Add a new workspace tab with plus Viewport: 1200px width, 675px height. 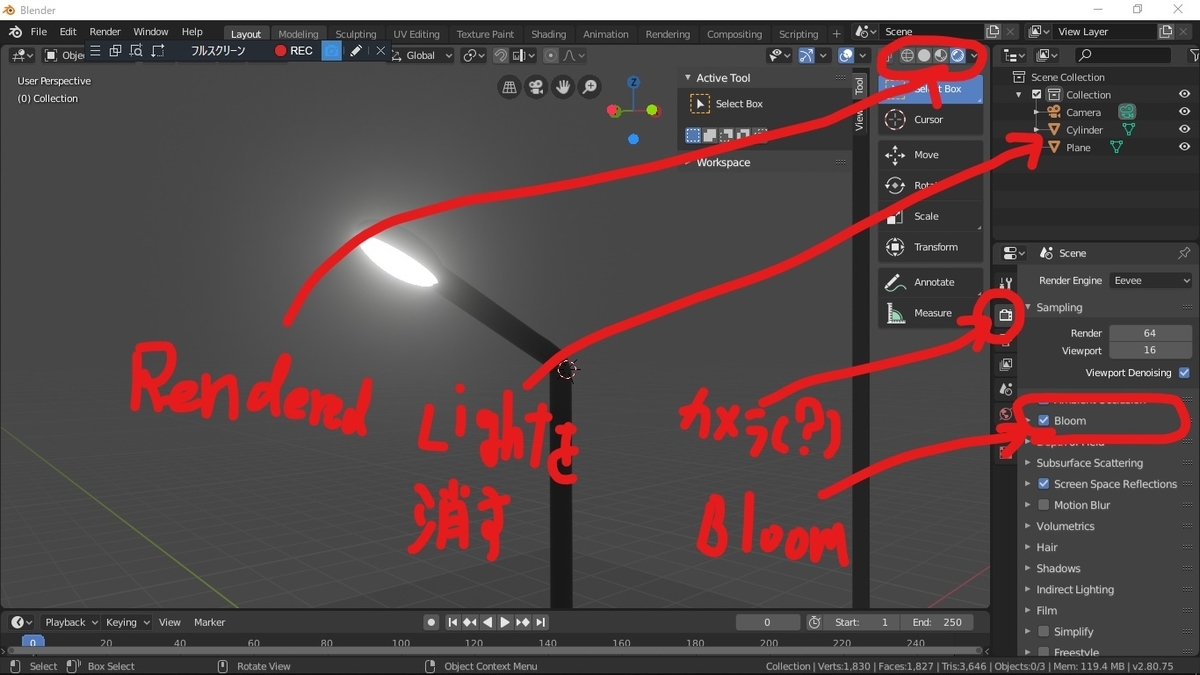click(837, 34)
